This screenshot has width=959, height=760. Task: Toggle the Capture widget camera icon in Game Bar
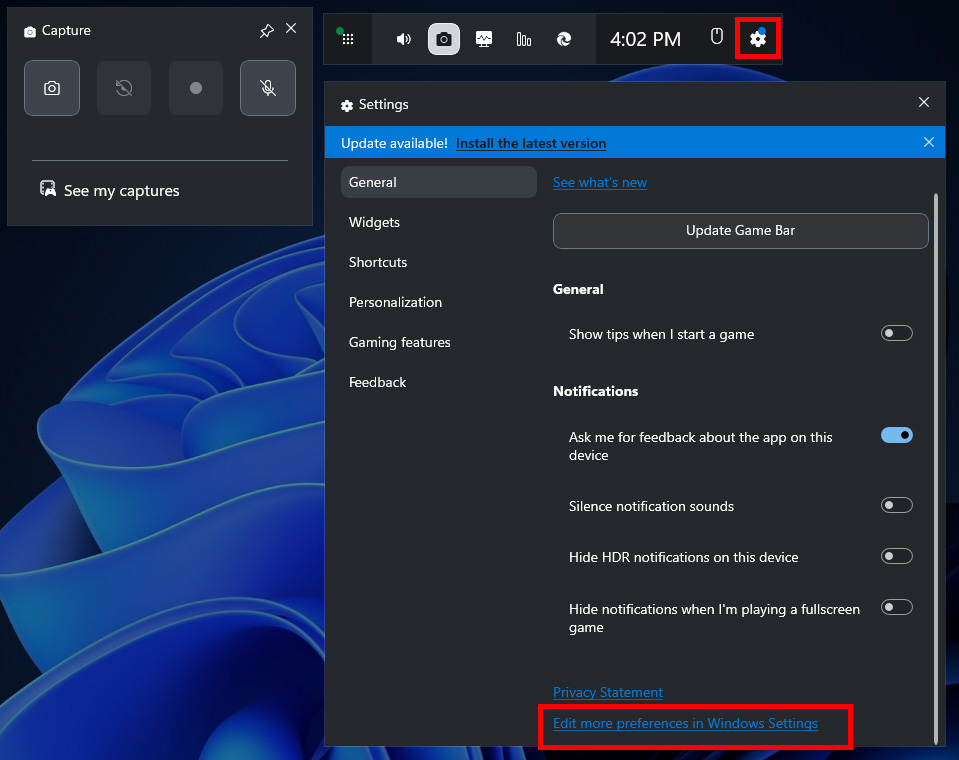(444, 39)
